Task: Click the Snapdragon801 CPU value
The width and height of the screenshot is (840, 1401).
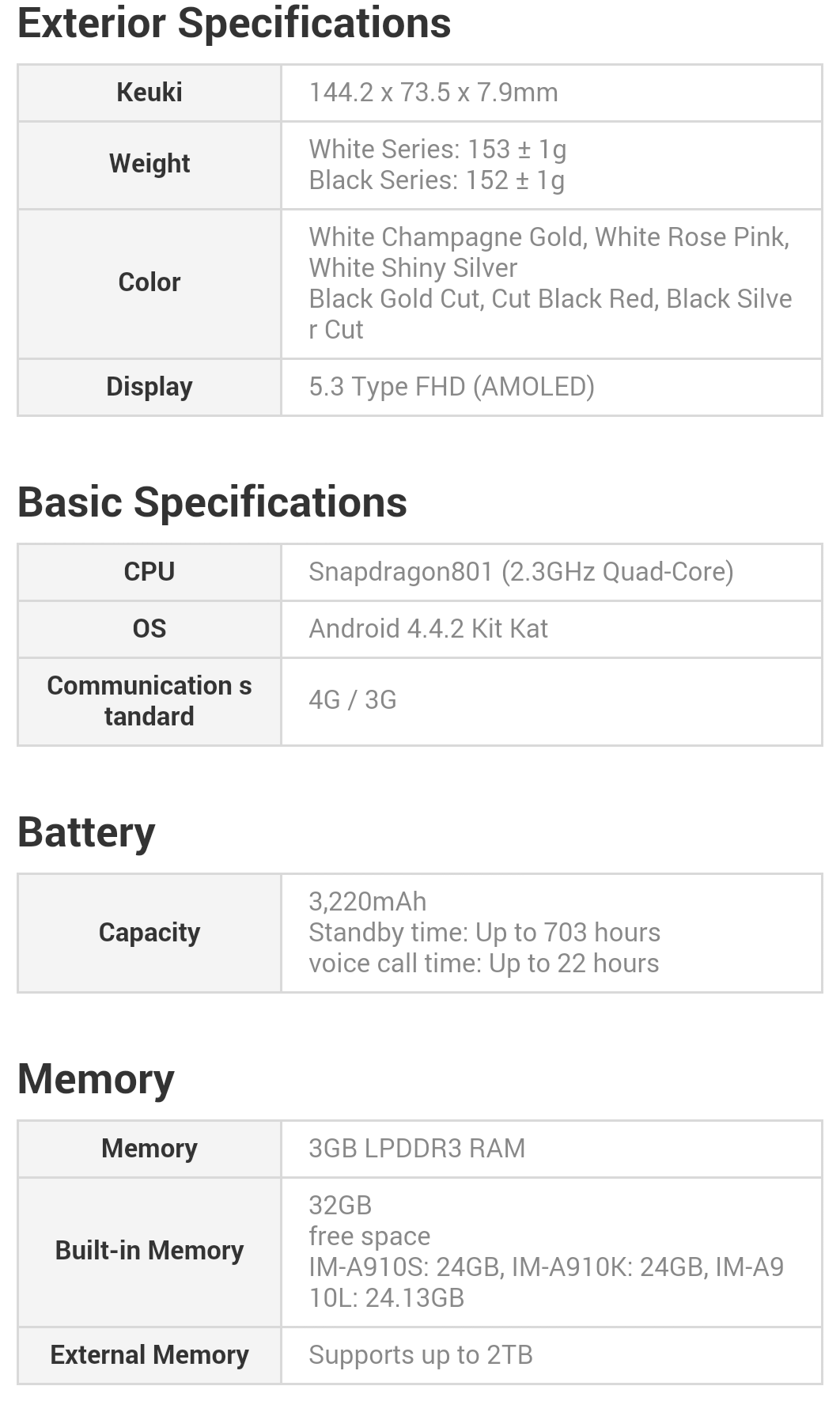Action: pos(520,571)
